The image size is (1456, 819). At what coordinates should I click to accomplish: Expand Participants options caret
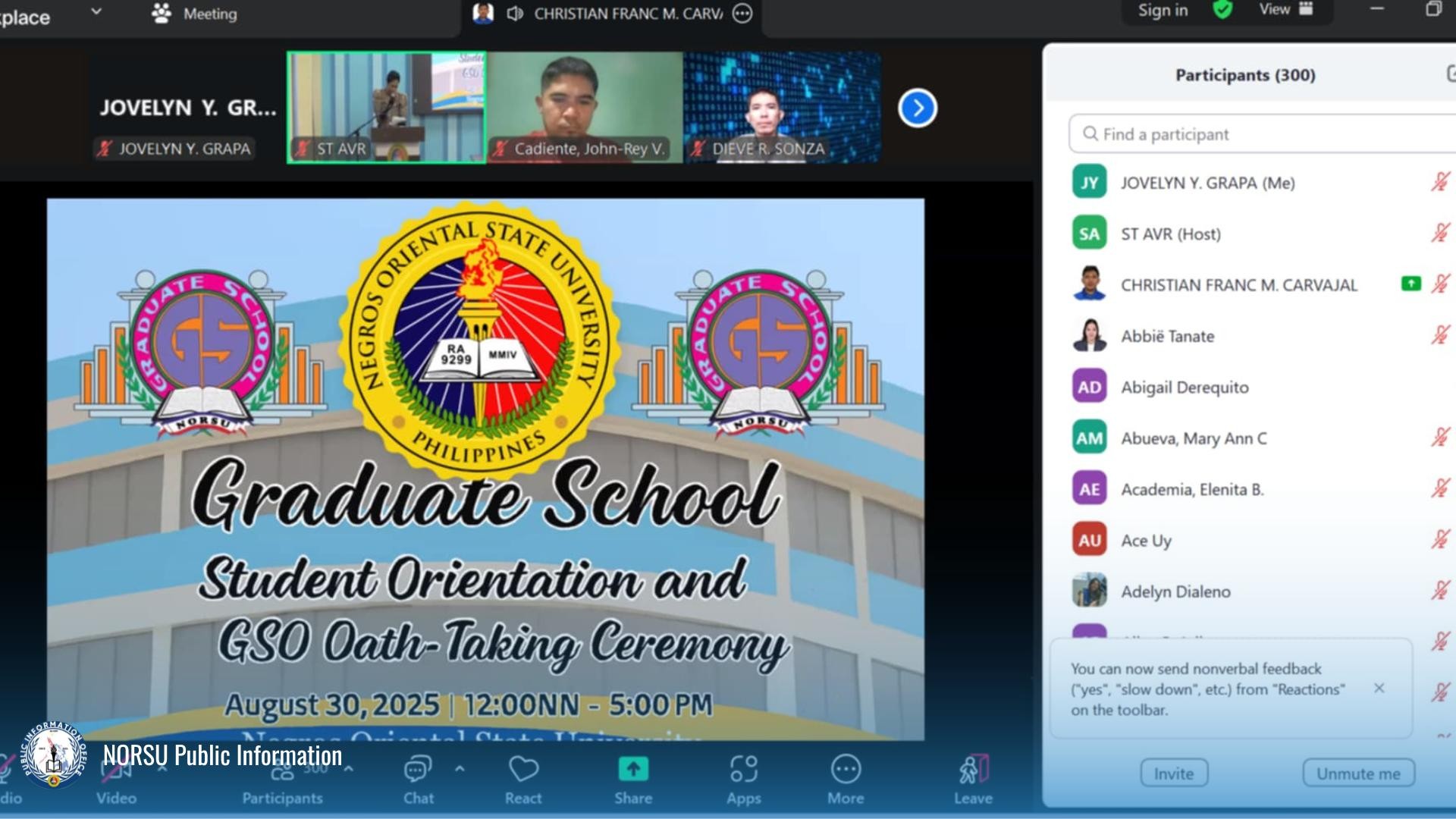click(x=349, y=768)
